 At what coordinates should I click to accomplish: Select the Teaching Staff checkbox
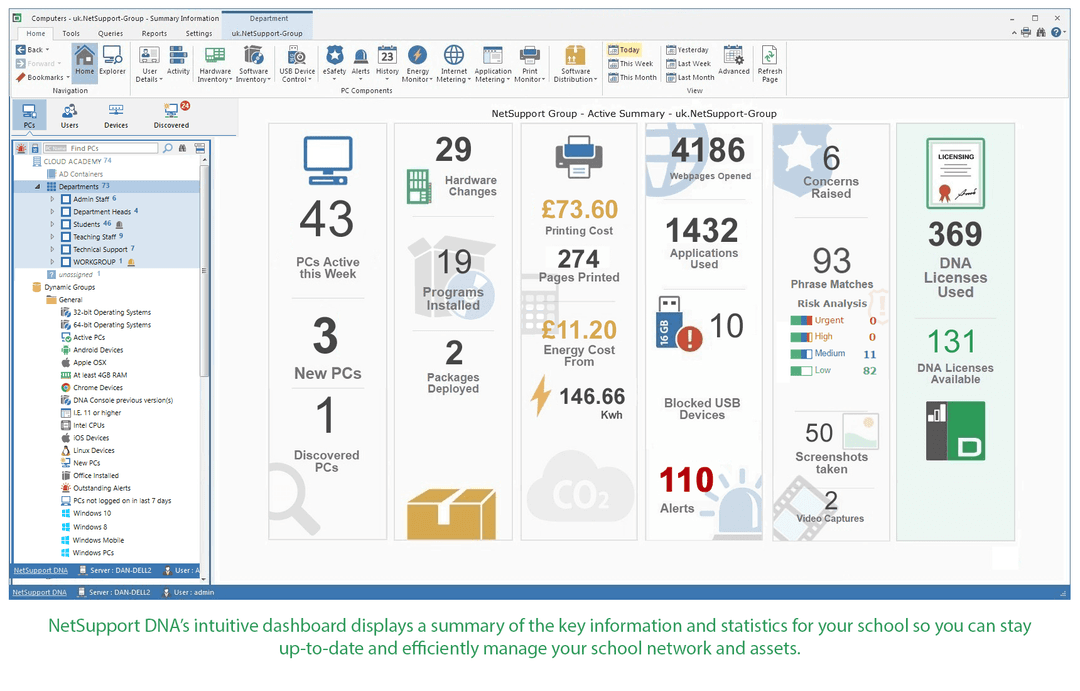(67, 236)
